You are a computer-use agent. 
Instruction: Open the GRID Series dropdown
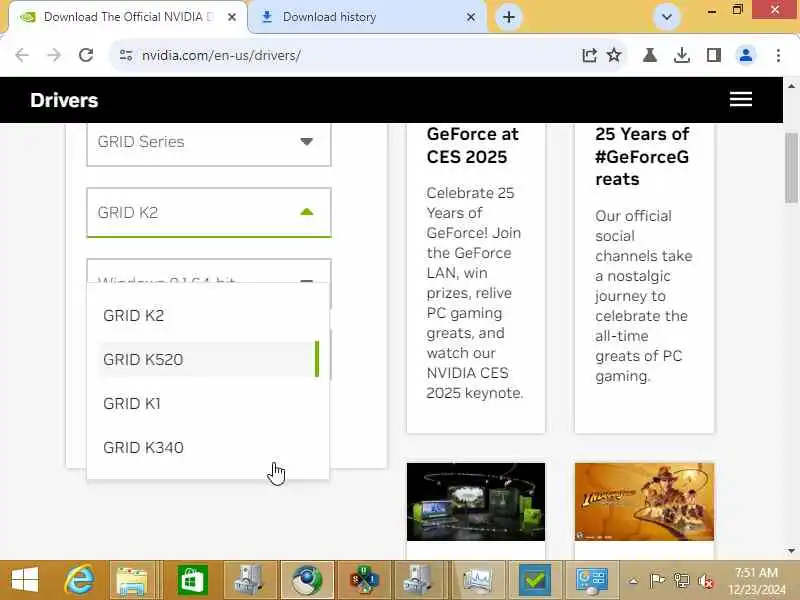pos(209,141)
